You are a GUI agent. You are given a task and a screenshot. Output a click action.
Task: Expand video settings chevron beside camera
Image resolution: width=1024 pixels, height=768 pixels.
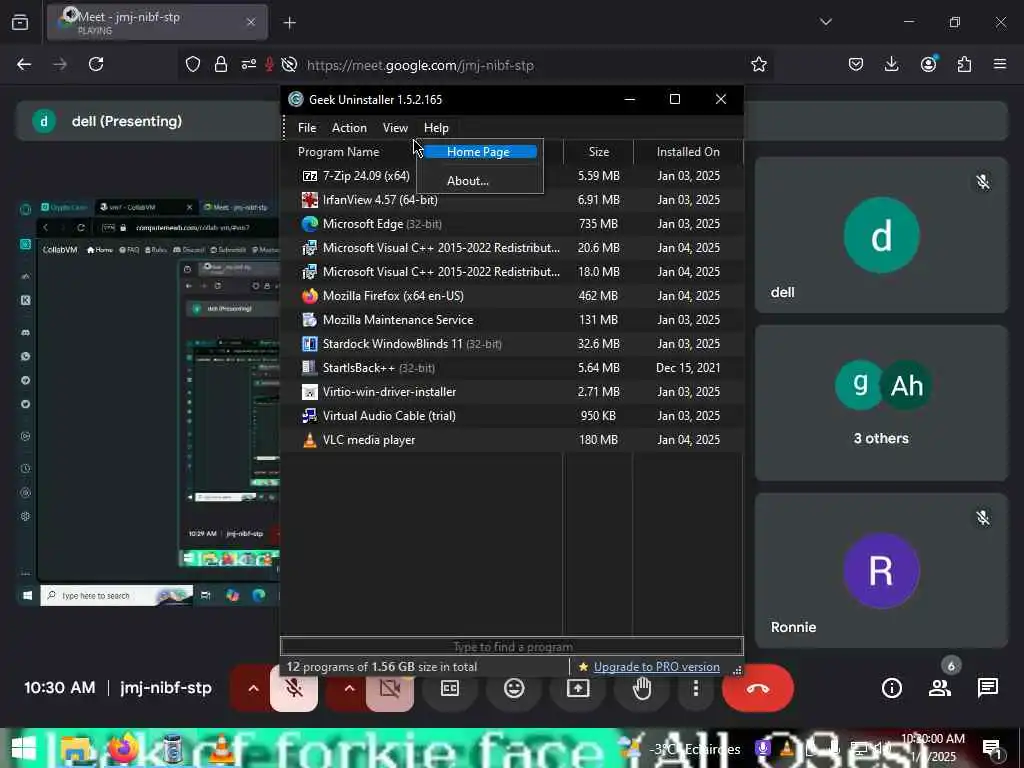349,688
